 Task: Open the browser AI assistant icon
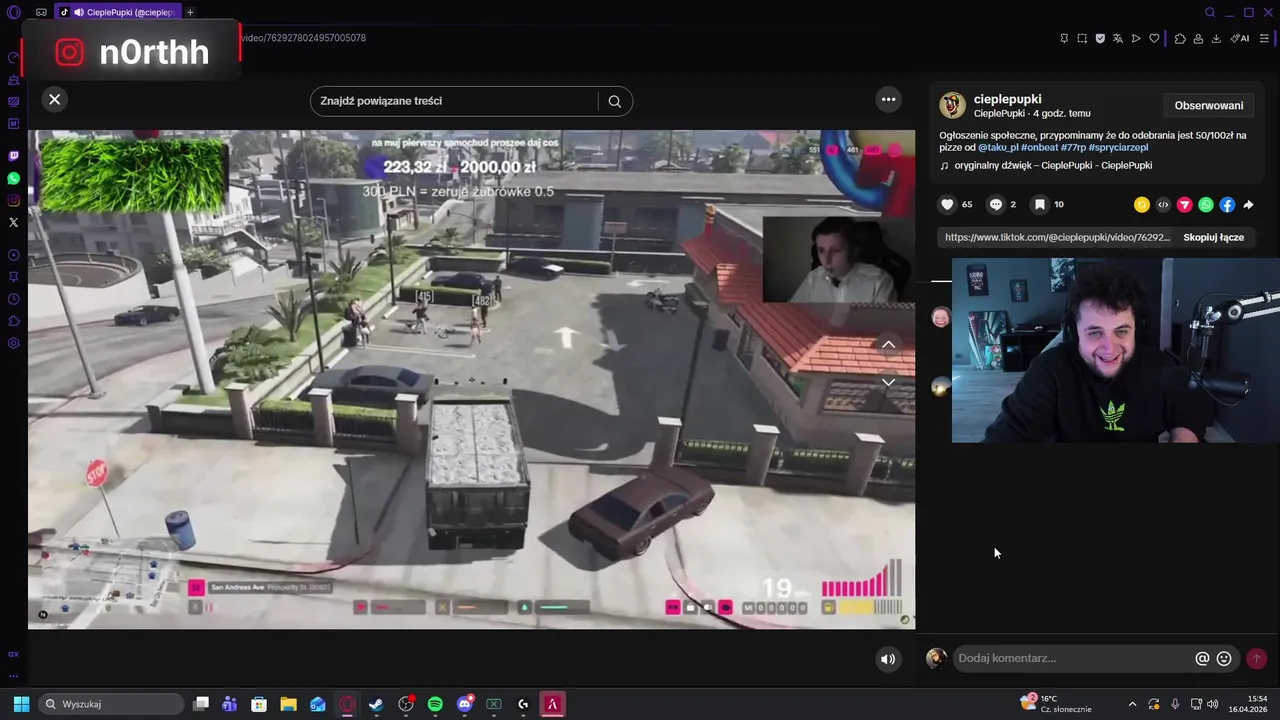click(1240, 38)
